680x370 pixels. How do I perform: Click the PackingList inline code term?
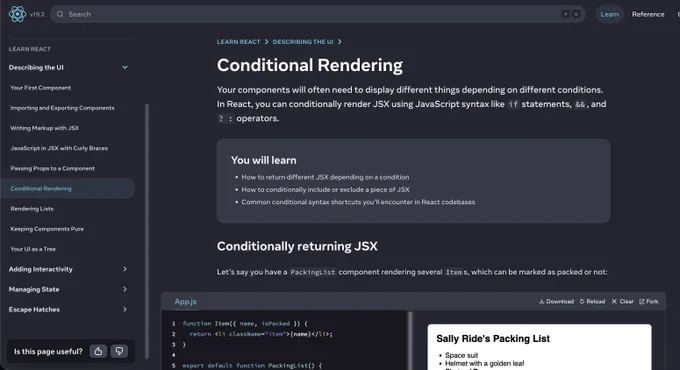point(312,272)
